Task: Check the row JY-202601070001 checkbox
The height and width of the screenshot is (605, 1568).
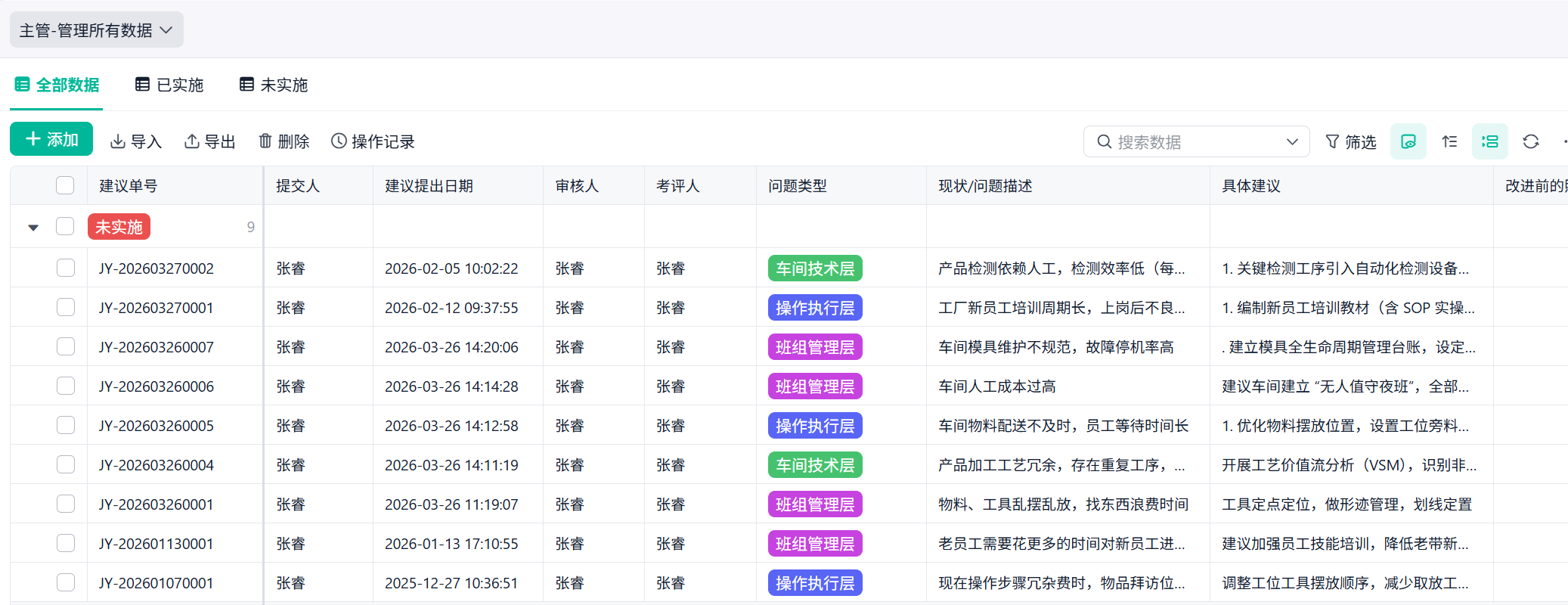Action: point(66,582)
